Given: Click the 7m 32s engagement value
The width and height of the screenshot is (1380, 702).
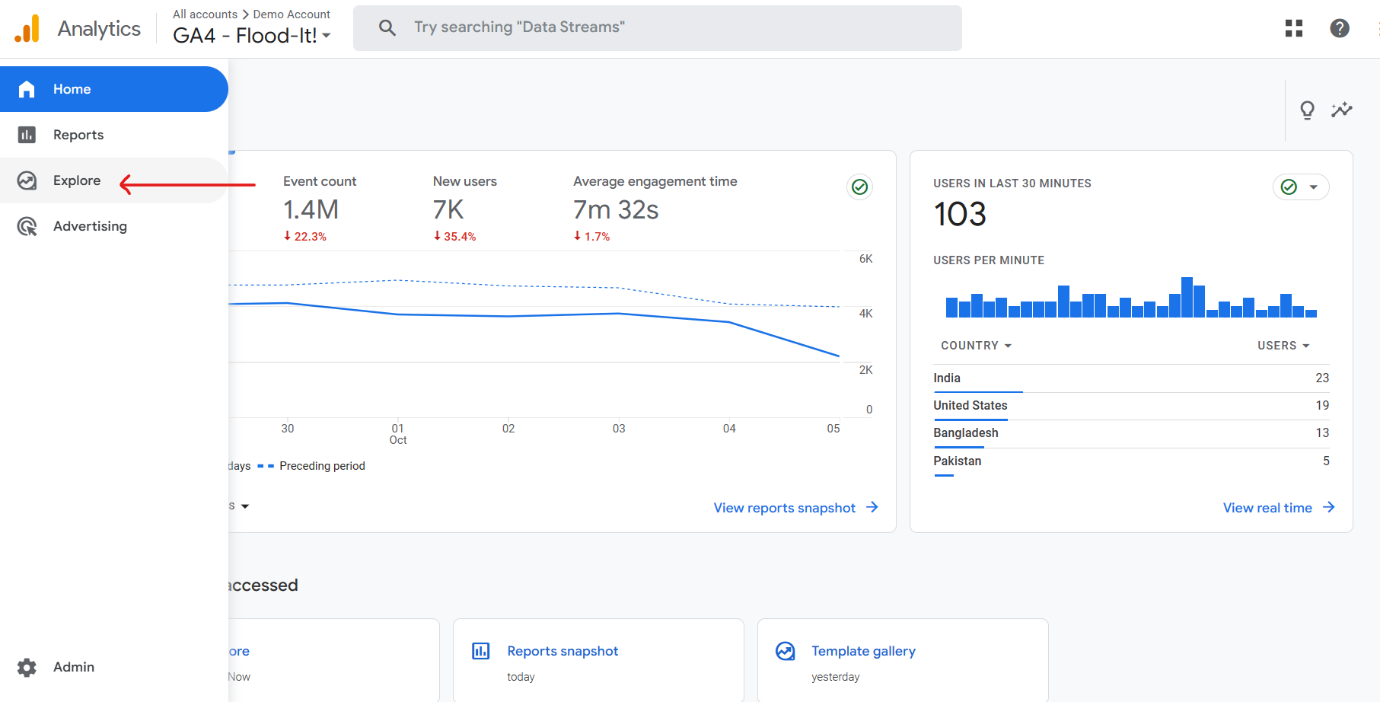Looking at the screenshot, I should (616, 209).
